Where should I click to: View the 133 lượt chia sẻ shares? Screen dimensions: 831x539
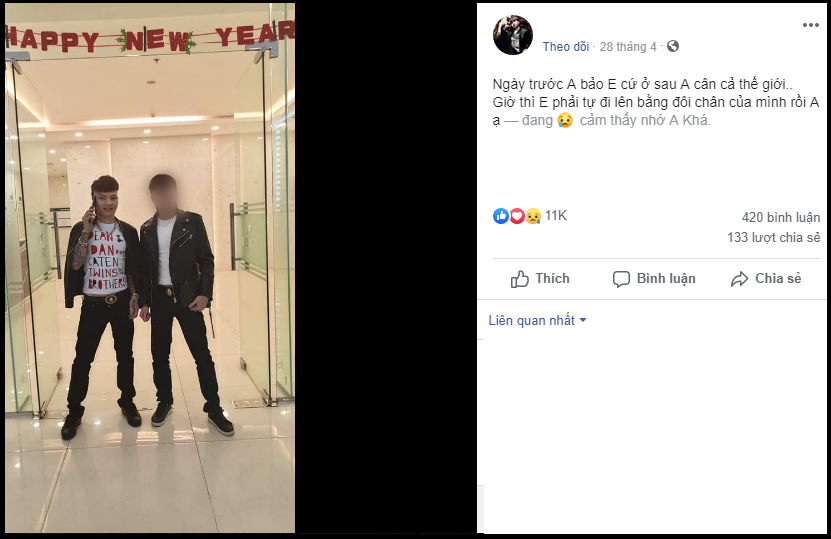pyautogui.click(x=773, y=237)
